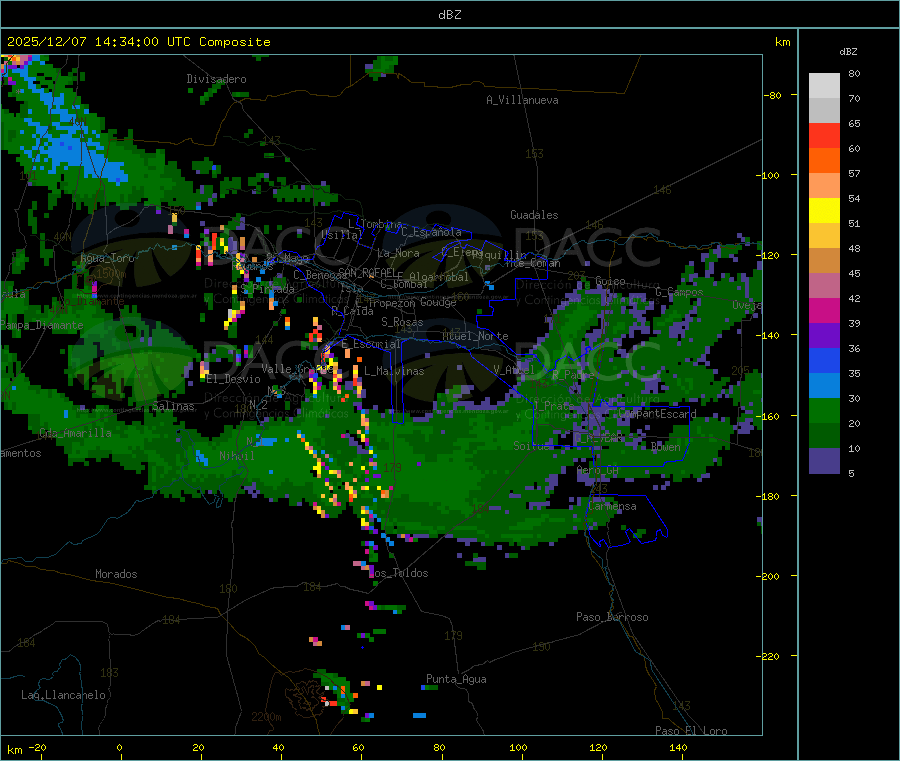Click the 'Agua_Toro' label
The image size is (900, 761).
(x=107, y=258)
